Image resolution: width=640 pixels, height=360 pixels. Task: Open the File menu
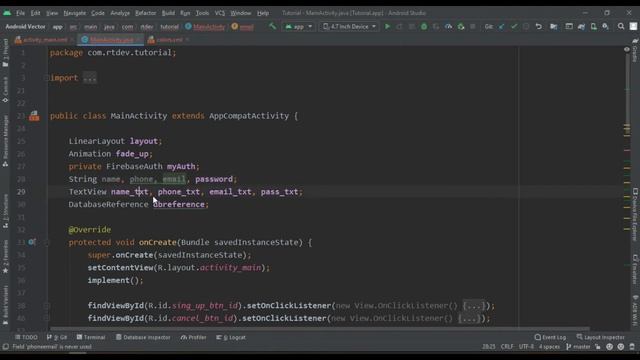point(20,13)
